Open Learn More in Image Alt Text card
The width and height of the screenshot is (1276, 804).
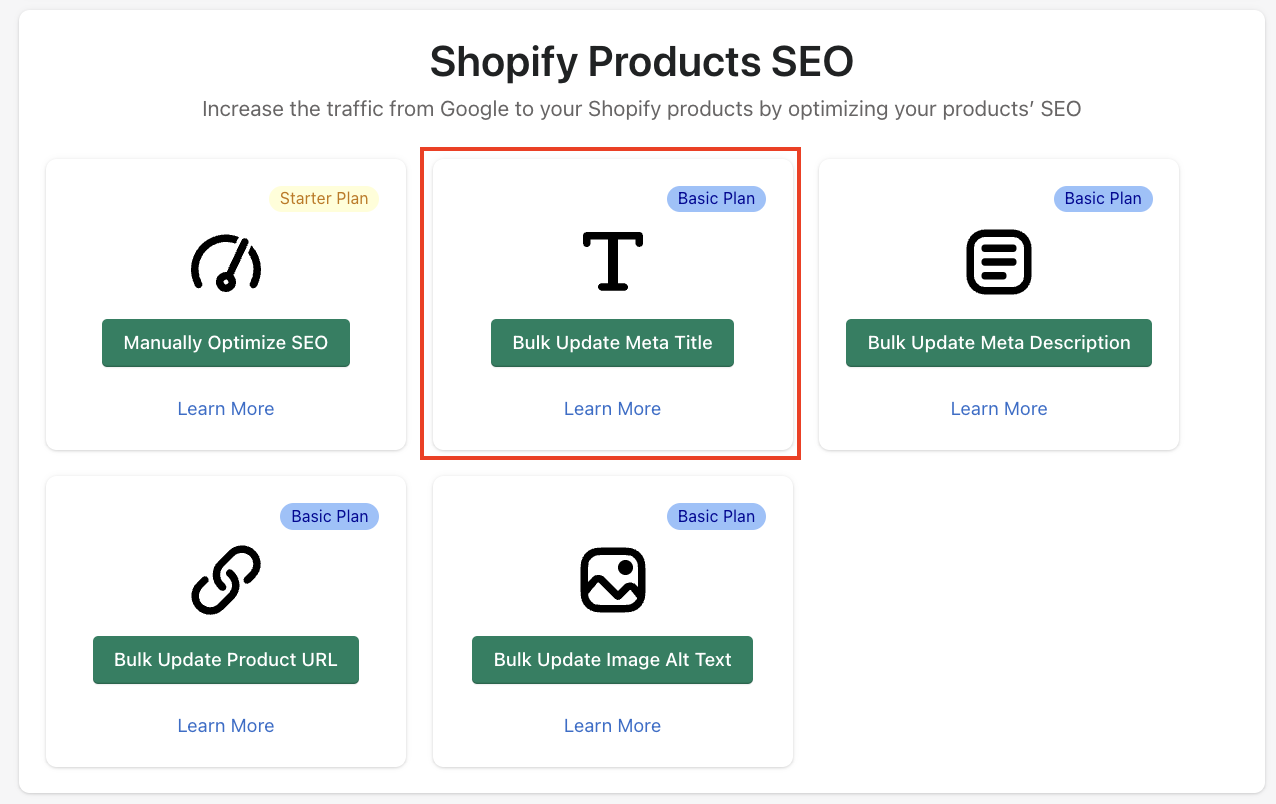click(x=612, y=726)
